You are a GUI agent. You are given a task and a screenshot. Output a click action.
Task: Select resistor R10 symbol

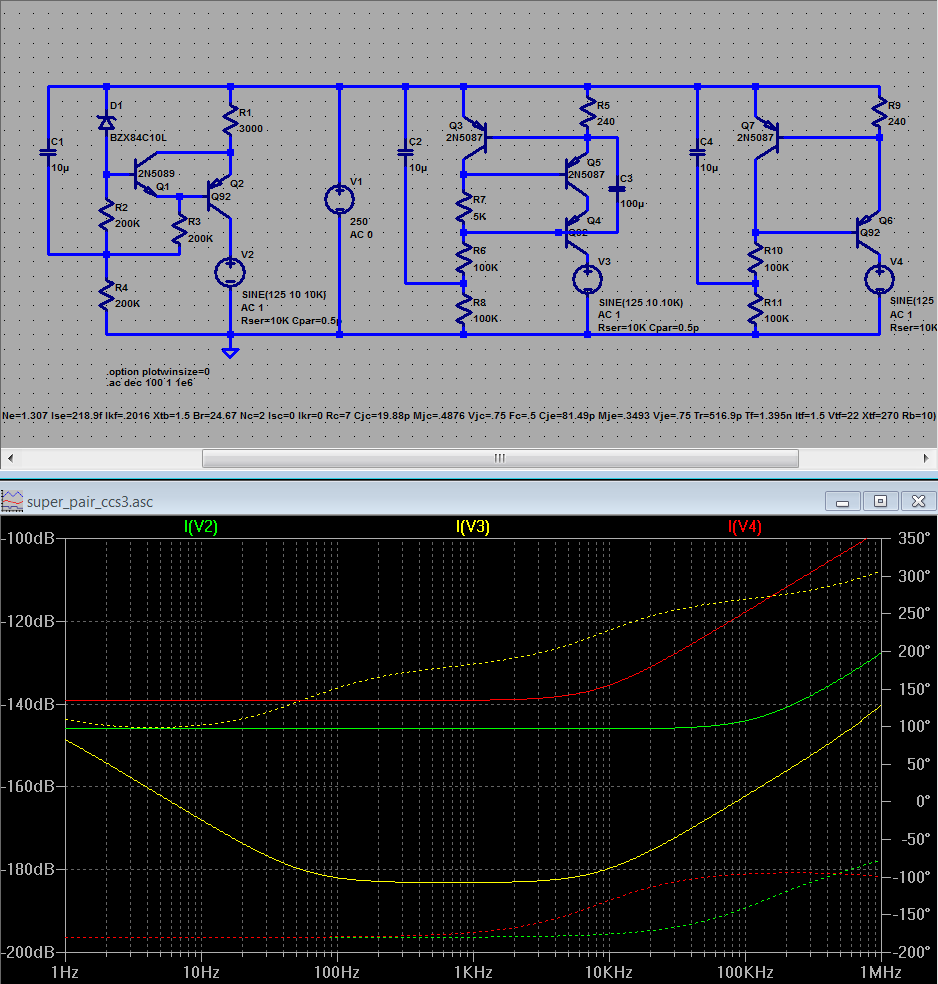(755, 258)
